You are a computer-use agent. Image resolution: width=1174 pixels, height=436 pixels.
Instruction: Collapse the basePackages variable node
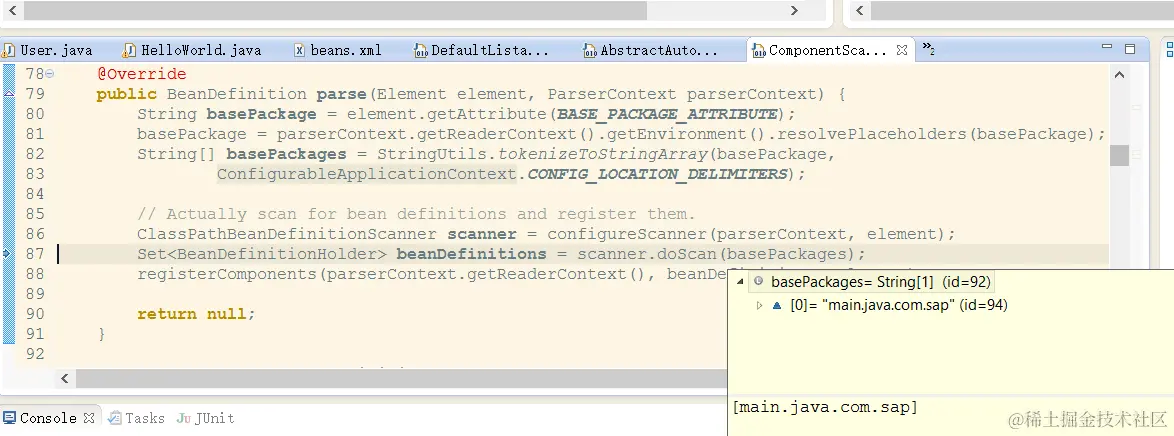click(x=740, y=282)
